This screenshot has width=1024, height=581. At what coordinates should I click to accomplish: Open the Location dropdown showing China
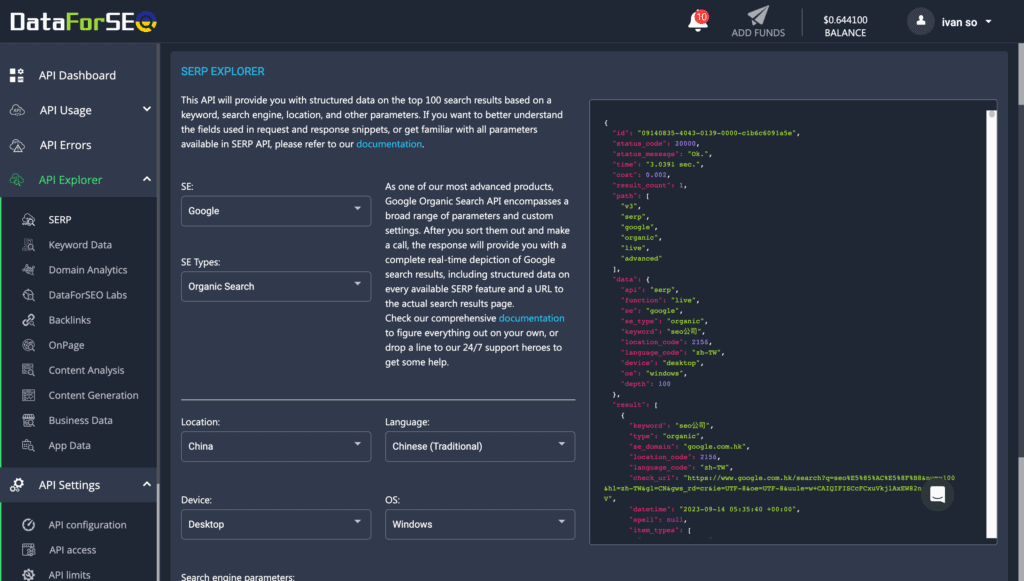(x=276, y=447)
